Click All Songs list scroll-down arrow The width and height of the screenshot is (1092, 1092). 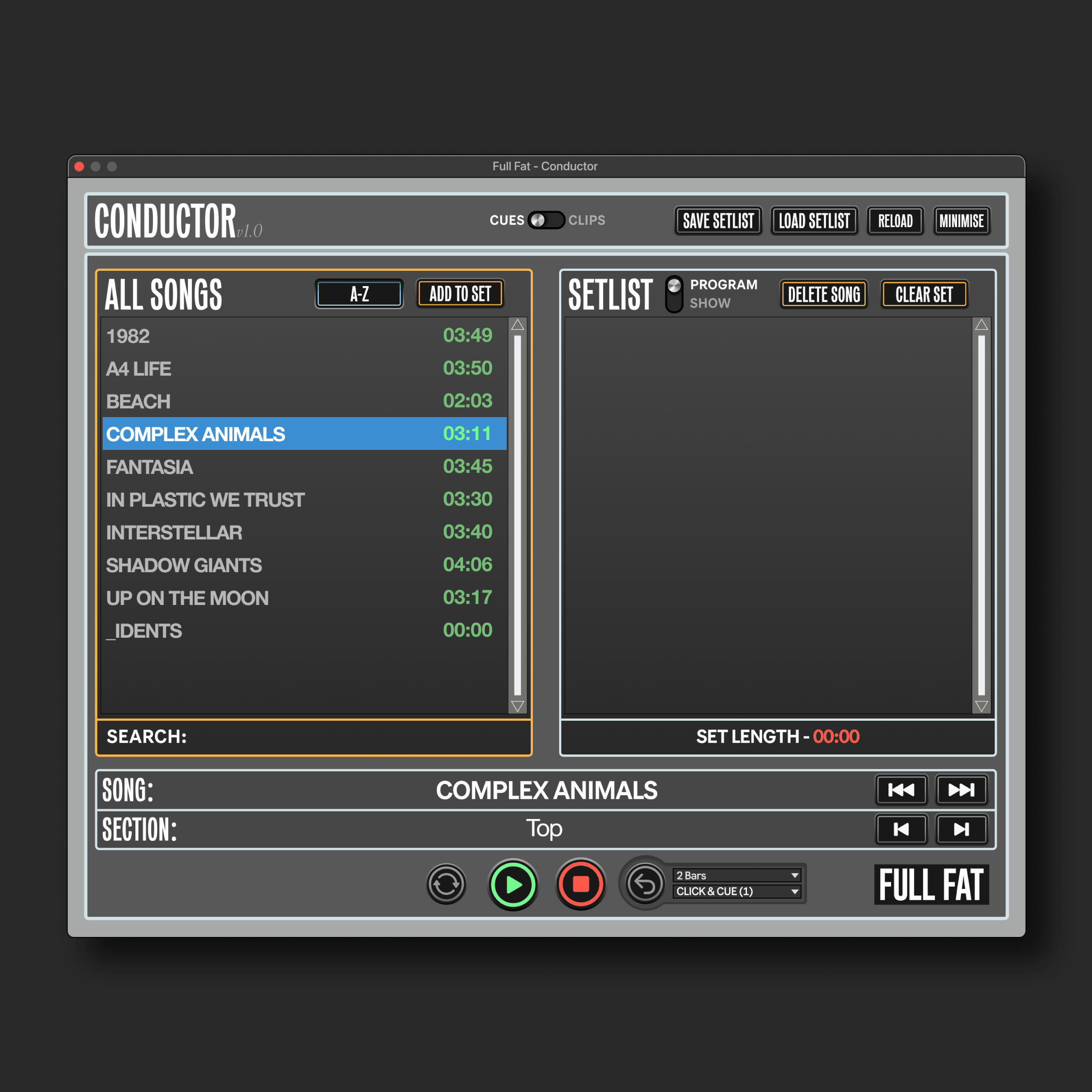pyautogui.click(x=517, y=706)
